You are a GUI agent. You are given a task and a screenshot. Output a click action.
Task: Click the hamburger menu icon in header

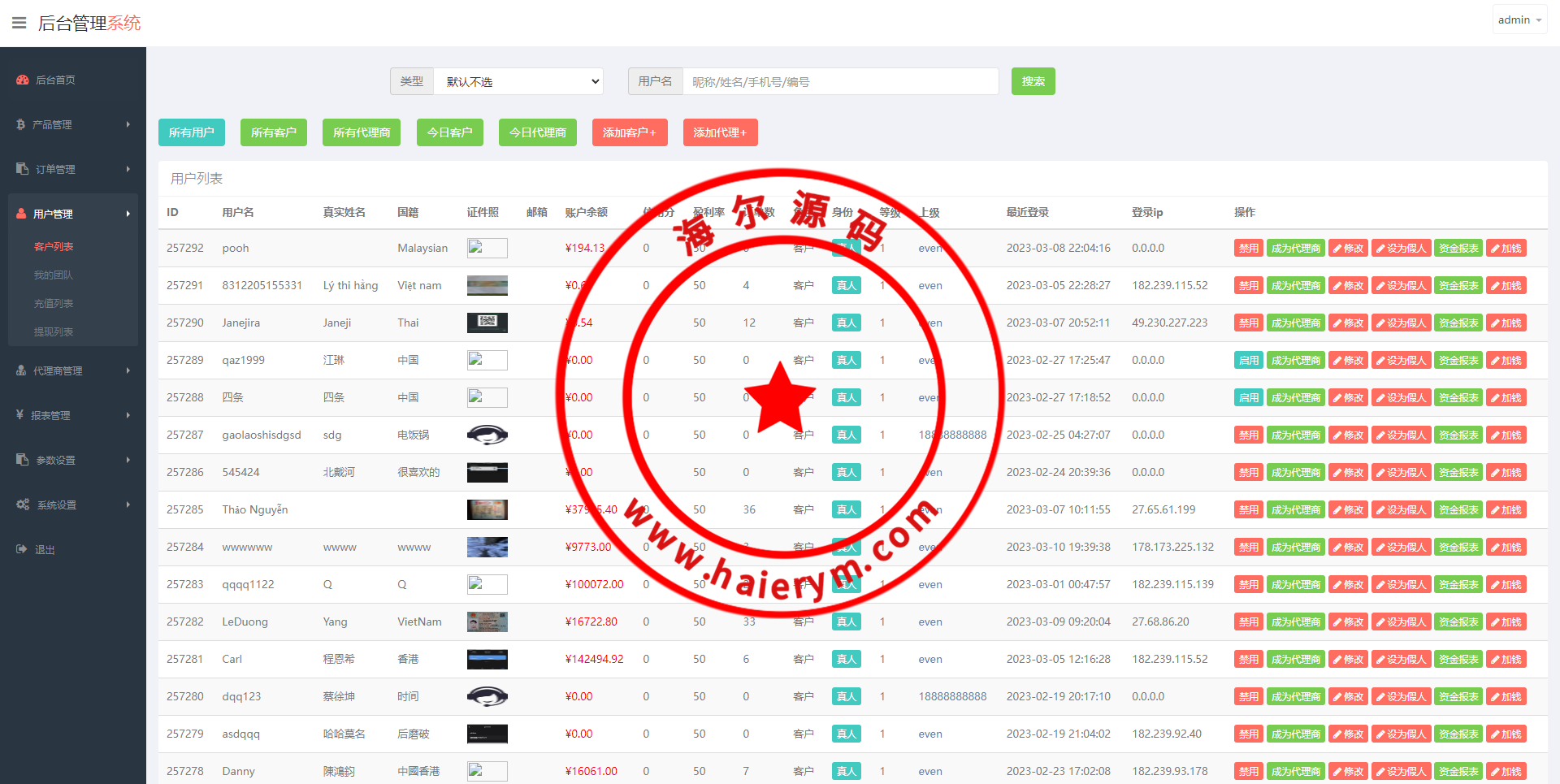19,23
